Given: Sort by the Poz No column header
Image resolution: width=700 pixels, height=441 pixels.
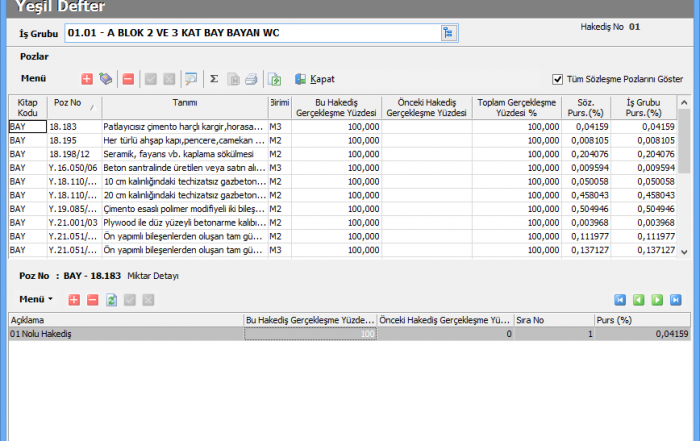Looking at the screenshot, I should [72, 104].
